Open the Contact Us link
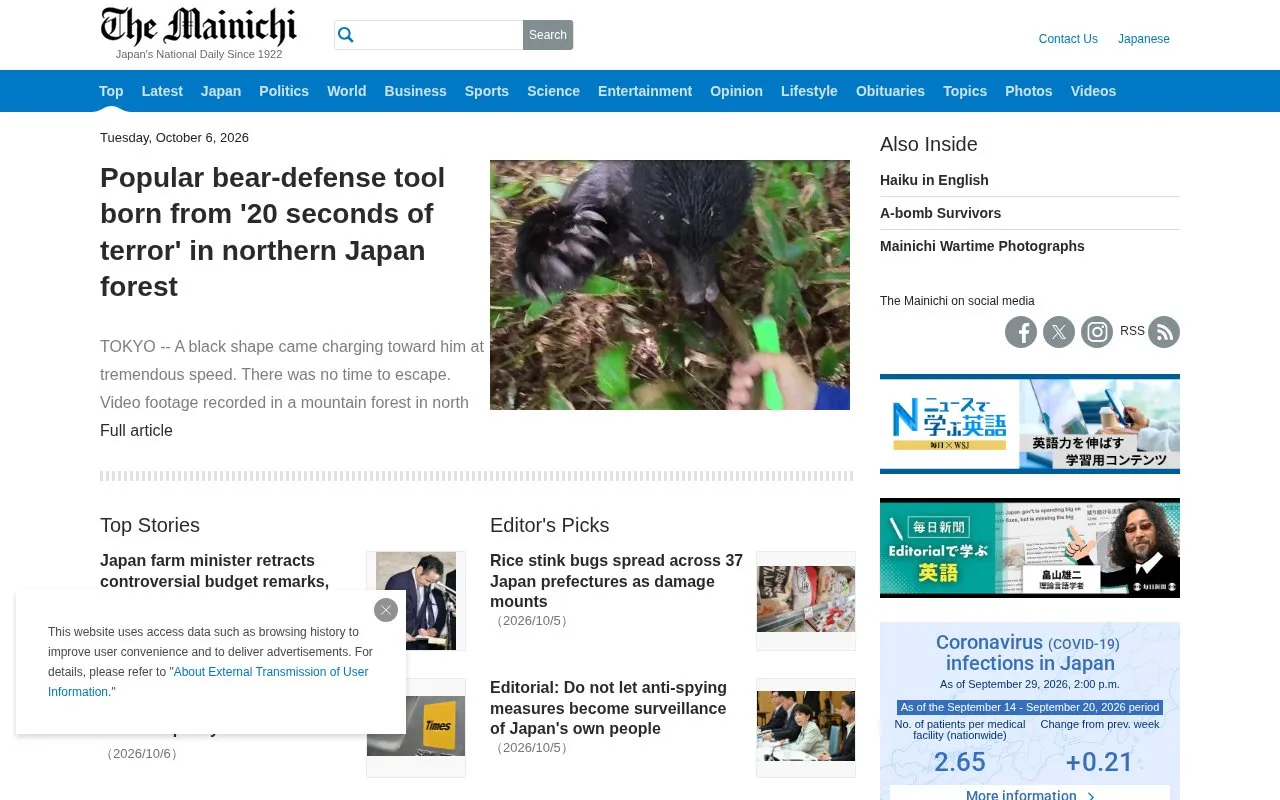The width and height of the screenshot is (1280, 800). [1068, 39]
